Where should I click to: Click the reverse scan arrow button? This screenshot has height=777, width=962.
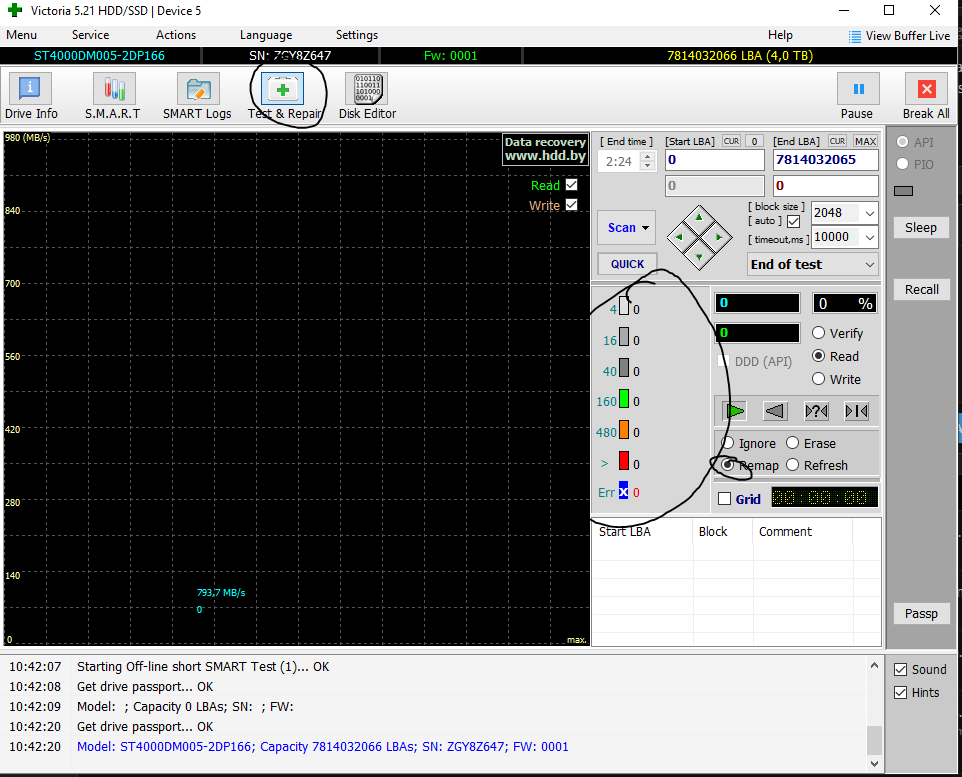tap(775, 411)
